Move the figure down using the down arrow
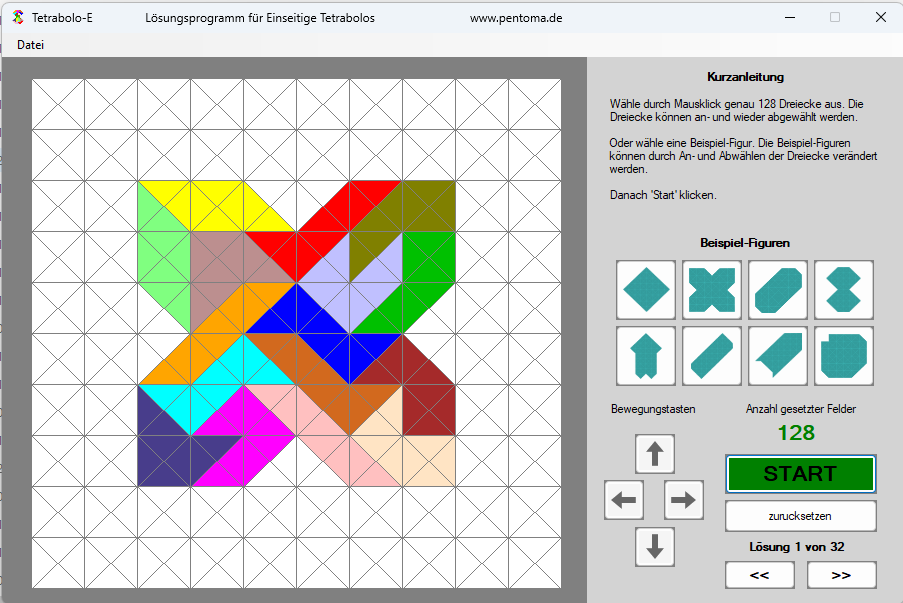Image resolution: width=903 pixels, height=603 pixels. click(654, 547)
